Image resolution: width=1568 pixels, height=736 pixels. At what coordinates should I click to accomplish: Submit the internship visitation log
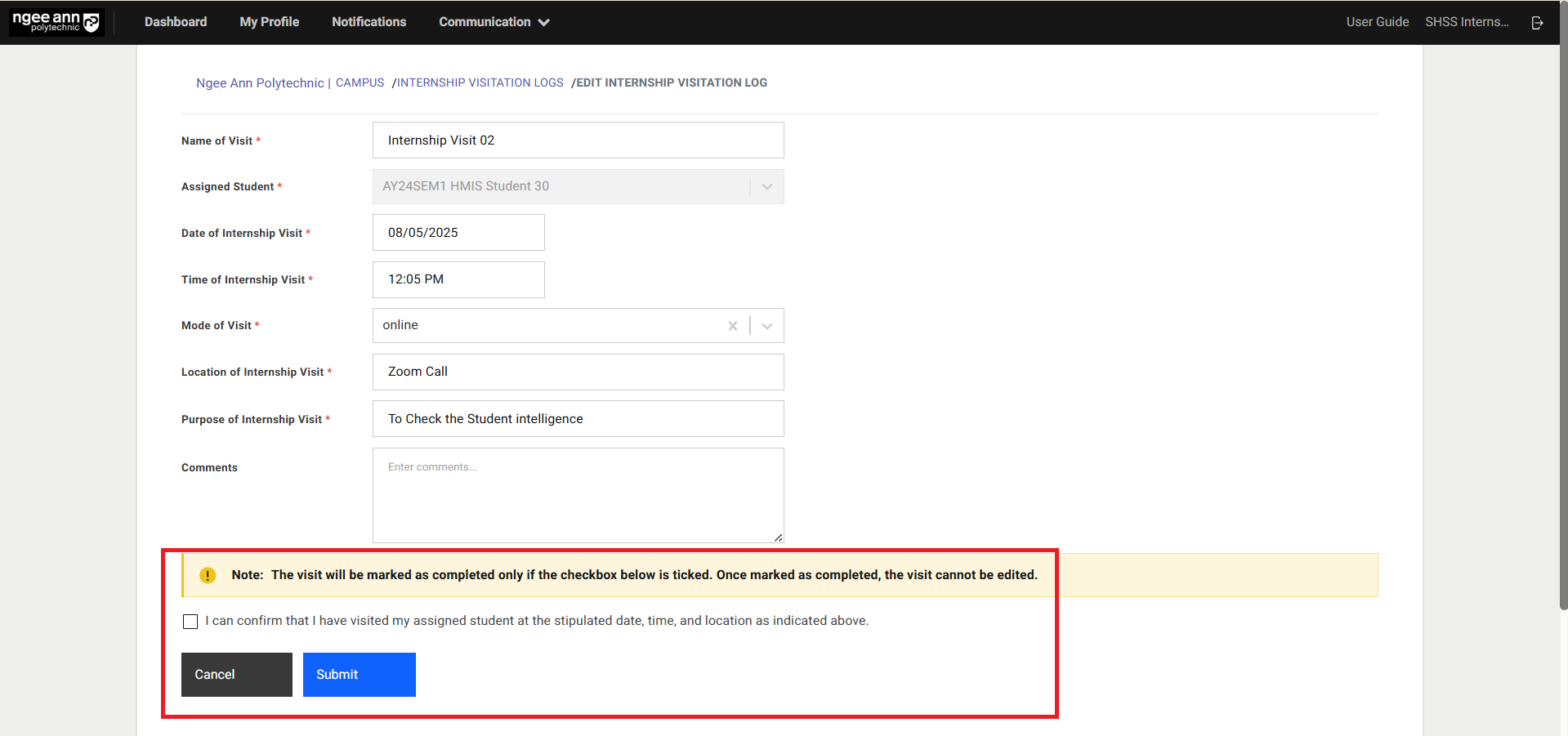359,674
